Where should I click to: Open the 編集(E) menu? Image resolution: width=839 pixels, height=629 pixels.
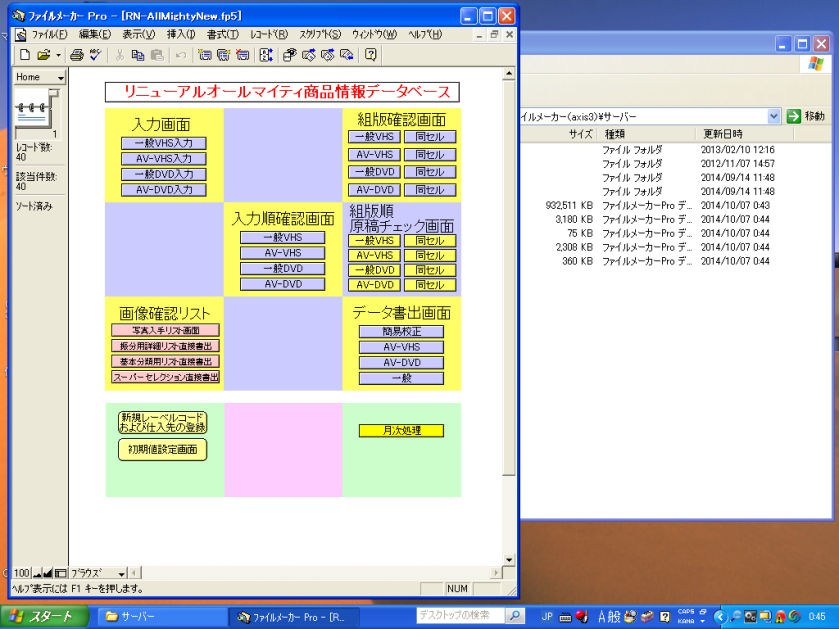point(95,35)
